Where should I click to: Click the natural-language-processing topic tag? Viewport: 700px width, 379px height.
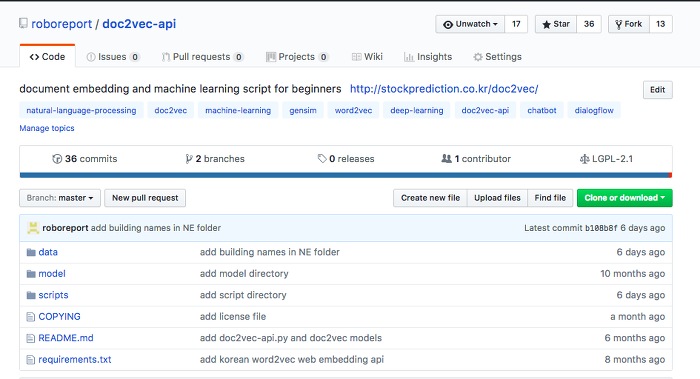(81, 110)
